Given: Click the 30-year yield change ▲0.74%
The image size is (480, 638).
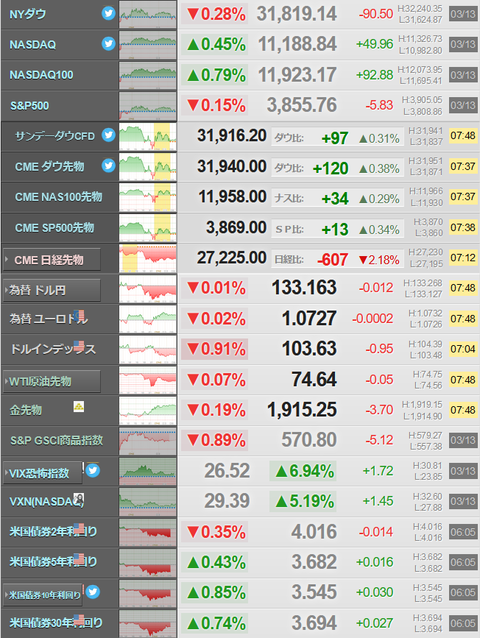Looking at the screenshot, I should click(x=216, y=623).
